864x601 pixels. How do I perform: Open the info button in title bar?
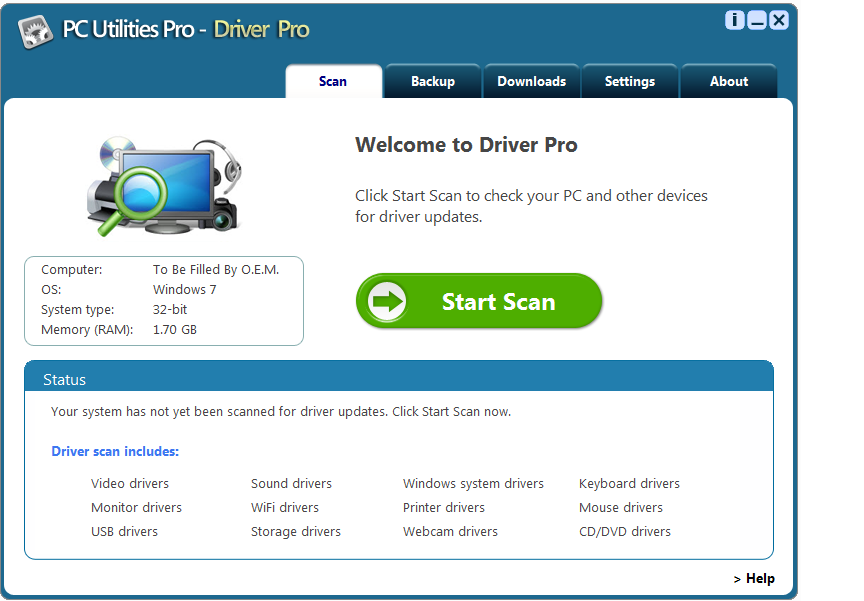[x=735, y=20]
